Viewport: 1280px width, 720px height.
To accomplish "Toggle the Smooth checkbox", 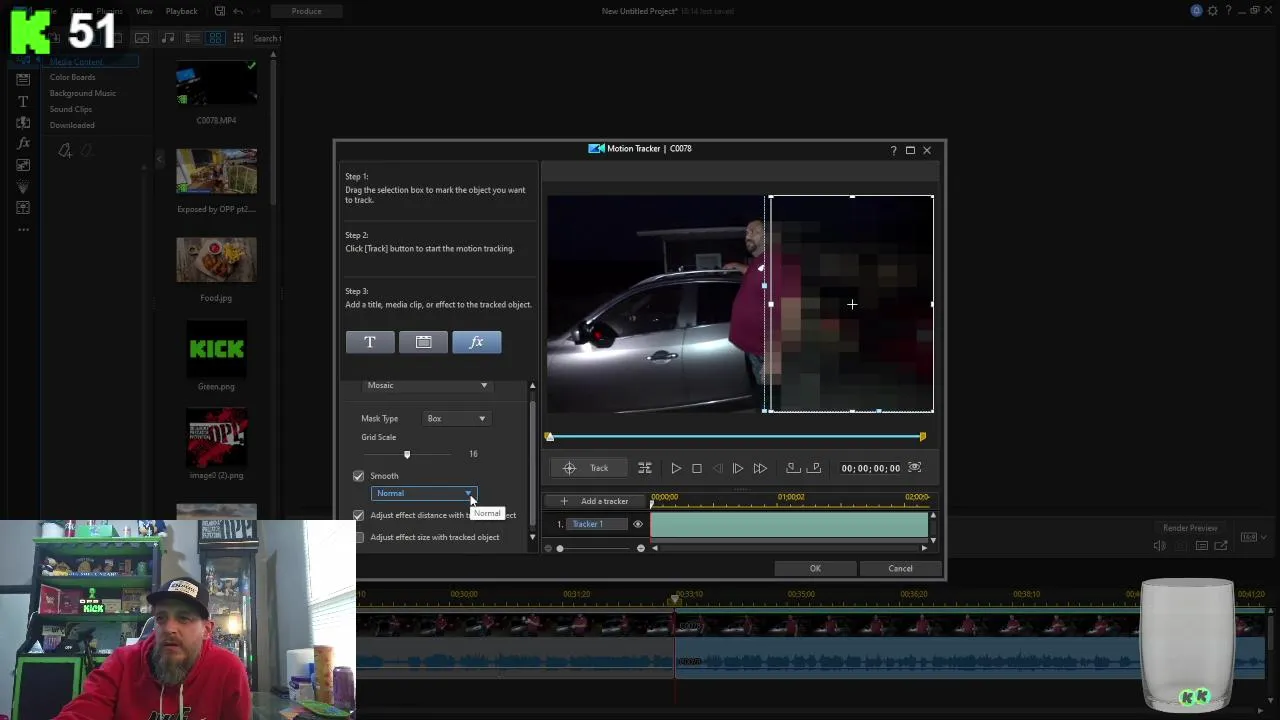I will (359, 476).
